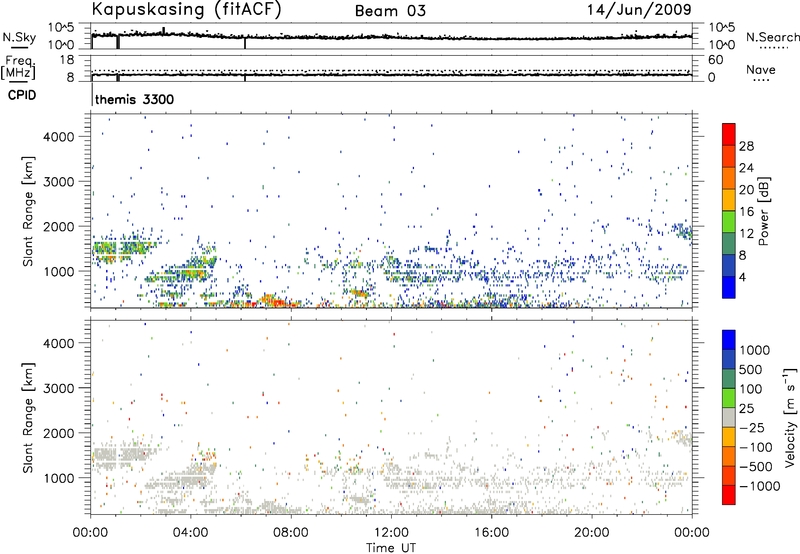This screenshot has height=554, width=800.
Task: Select the "-500" Velocity colorbar value
Action: coord(756,466)
